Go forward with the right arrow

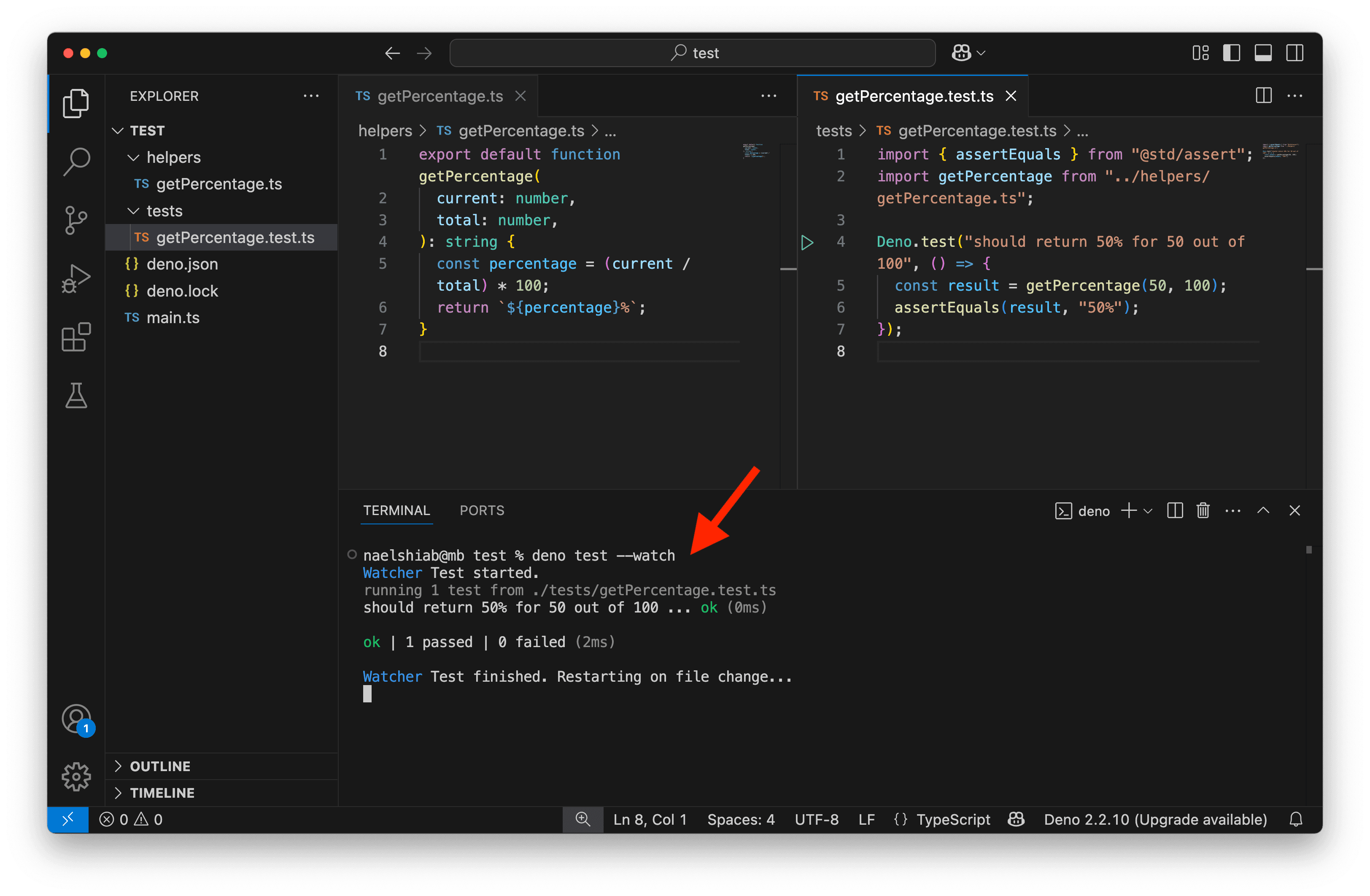click(424, 53)
